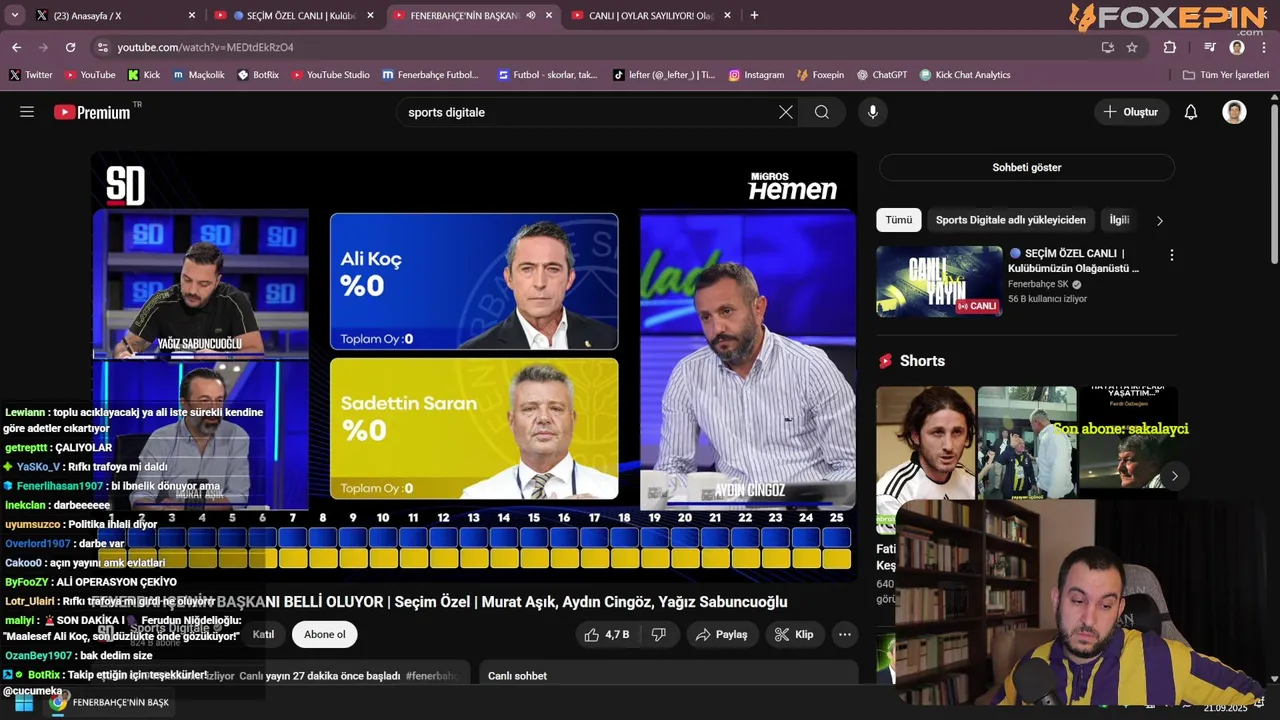Screen dimensions: 1280x720
Task: Click the Katıl join button
Action: (x=263, y=635)
